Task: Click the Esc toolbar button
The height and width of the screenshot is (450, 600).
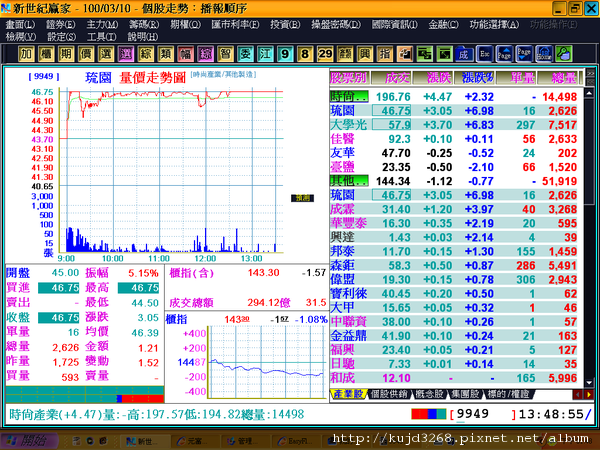Action: pyautogui.click(x=484, y=54)
